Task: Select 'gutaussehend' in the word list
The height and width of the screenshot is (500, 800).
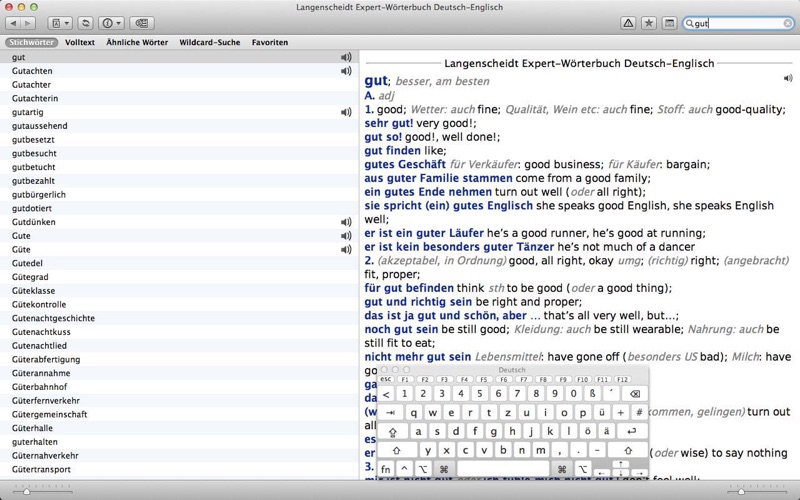Action: point(179,126)
